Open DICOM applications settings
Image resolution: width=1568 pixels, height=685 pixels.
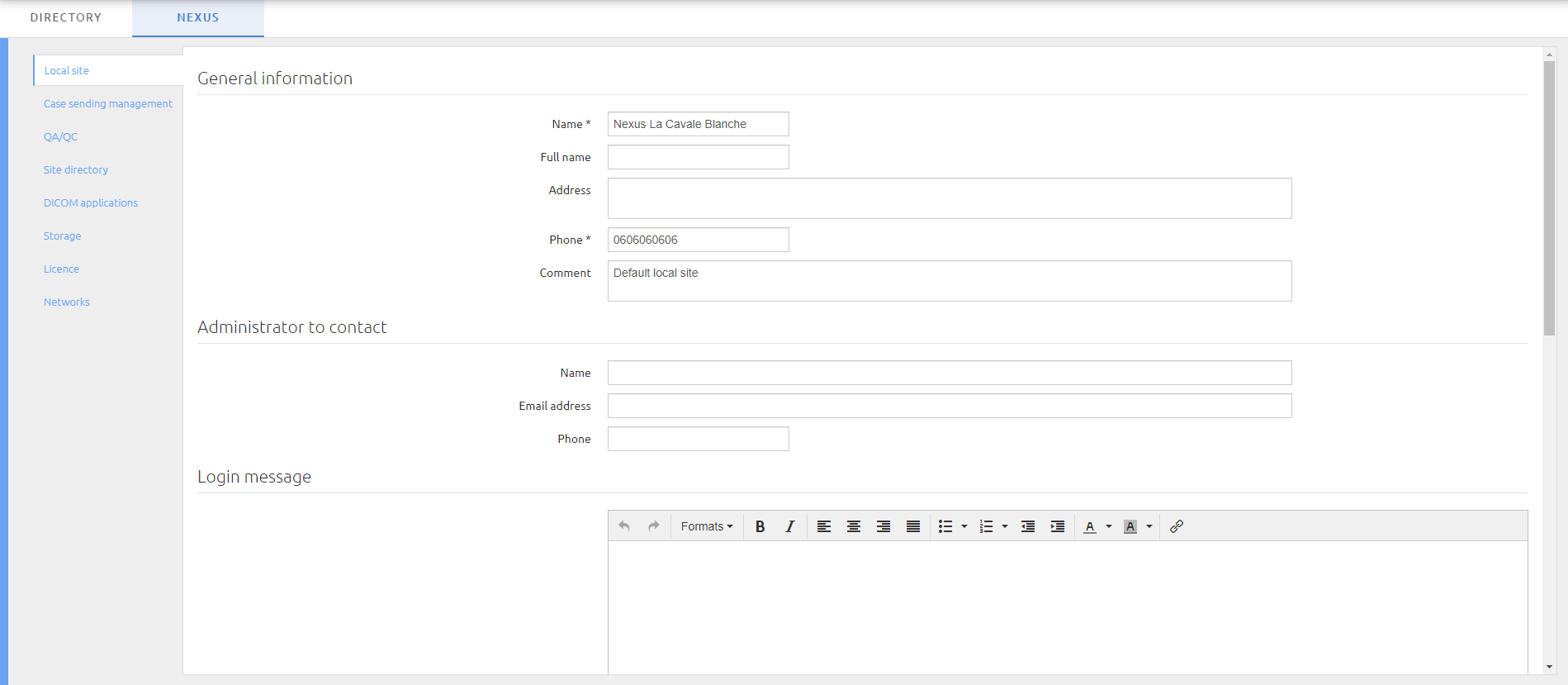pyautogui.click(x=91, y=202)
